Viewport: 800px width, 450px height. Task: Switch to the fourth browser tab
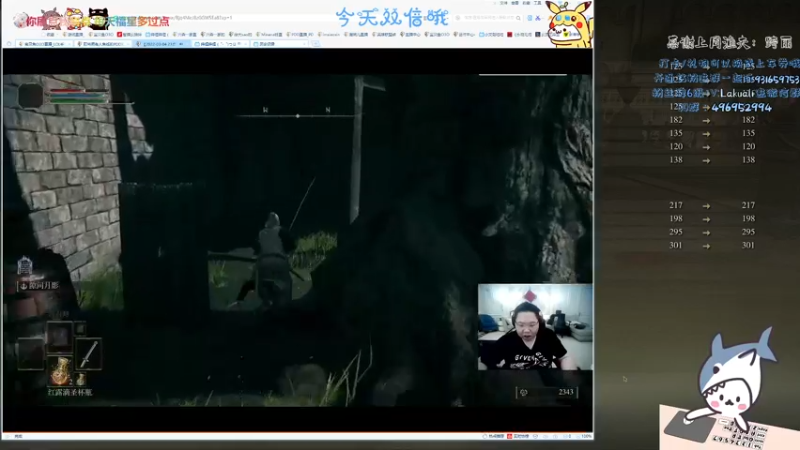pyautogui.click(x=221, y=44)
